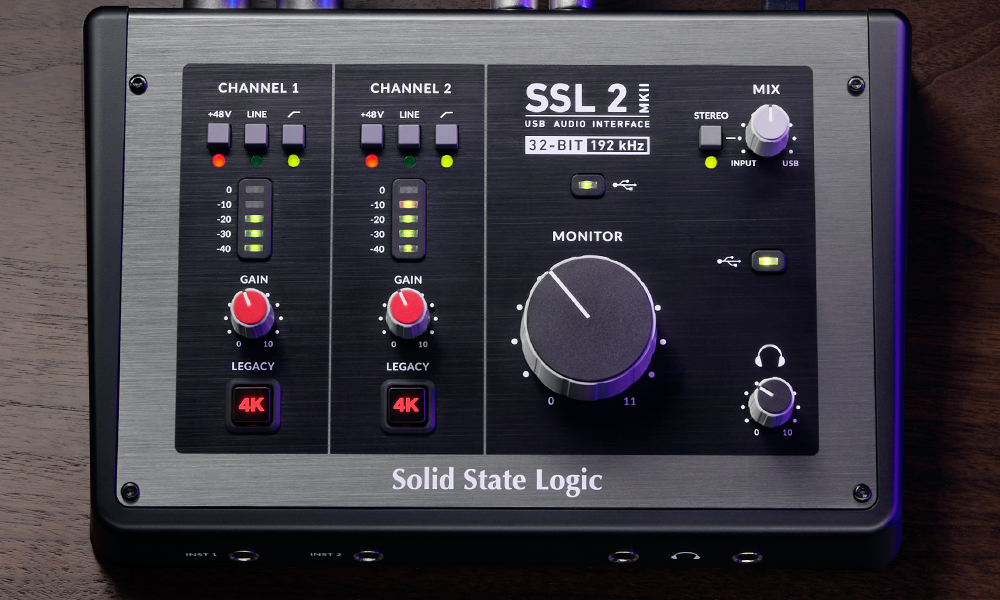1000x600 pixels.
Task: Click the Mix knob between Input and USB
Action: tap(767, 129)
